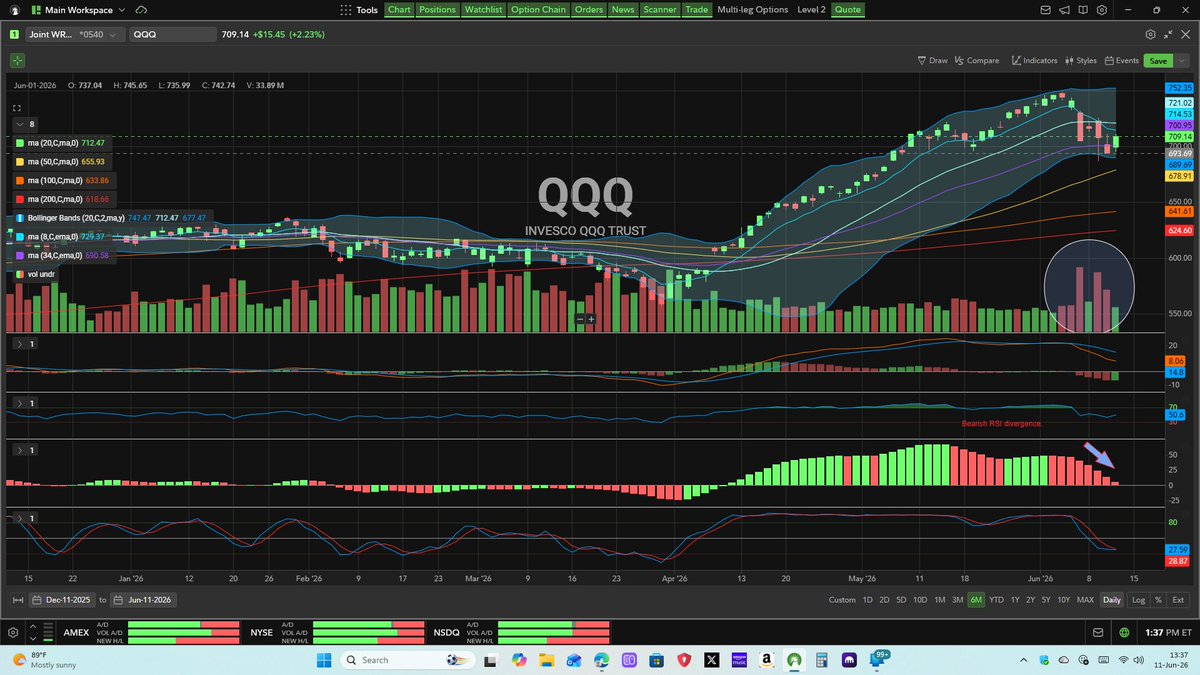Switch to the Scanner tab
This screenshot has height=675, width=1200.
(x=659, y=9)
